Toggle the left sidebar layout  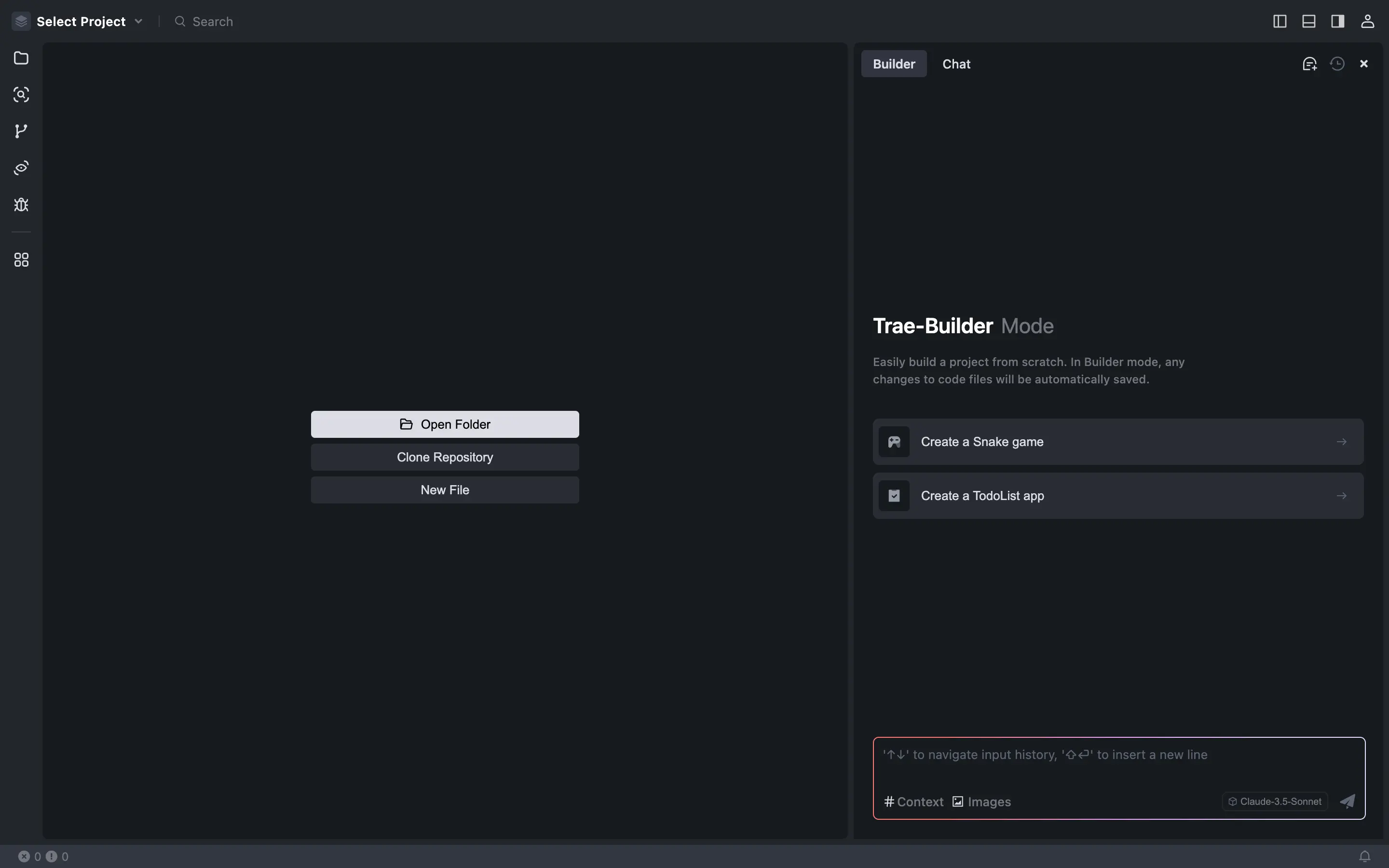[x=1280, y=21]
